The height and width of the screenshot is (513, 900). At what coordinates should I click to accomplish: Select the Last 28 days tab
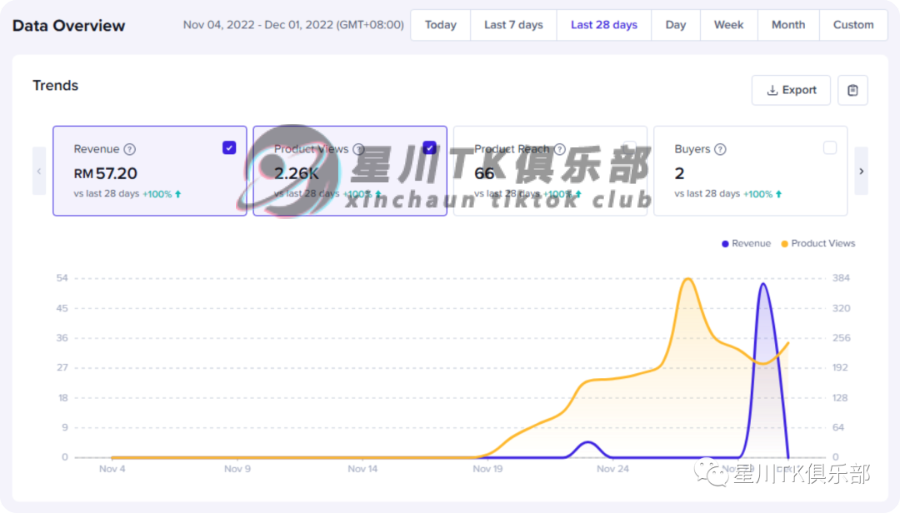[604, 25]
